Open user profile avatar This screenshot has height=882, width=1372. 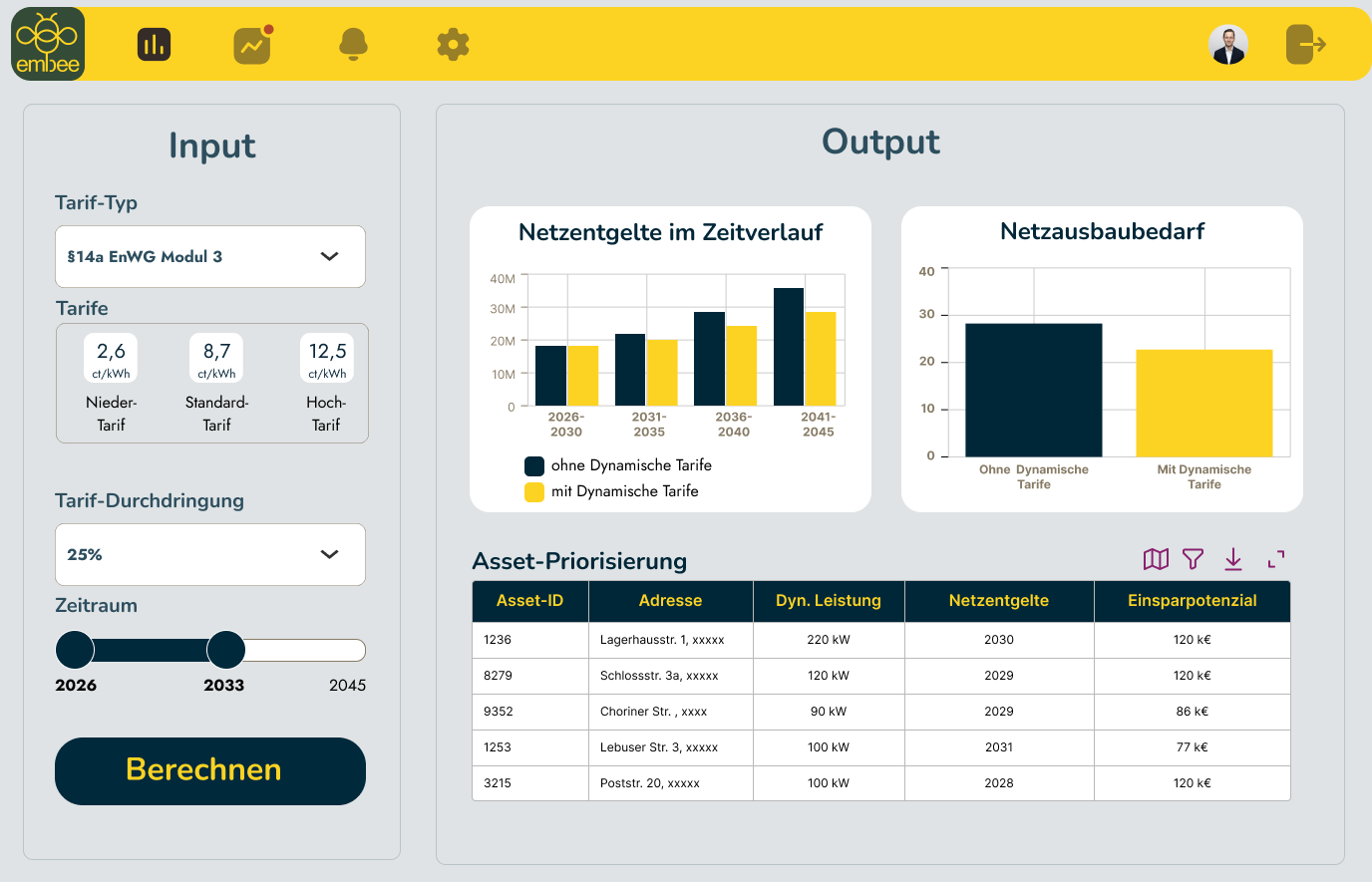coord(1228,45)
